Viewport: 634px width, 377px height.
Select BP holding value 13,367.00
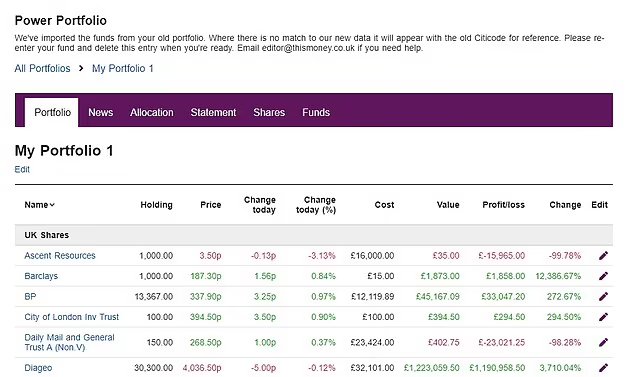point(154,297)
